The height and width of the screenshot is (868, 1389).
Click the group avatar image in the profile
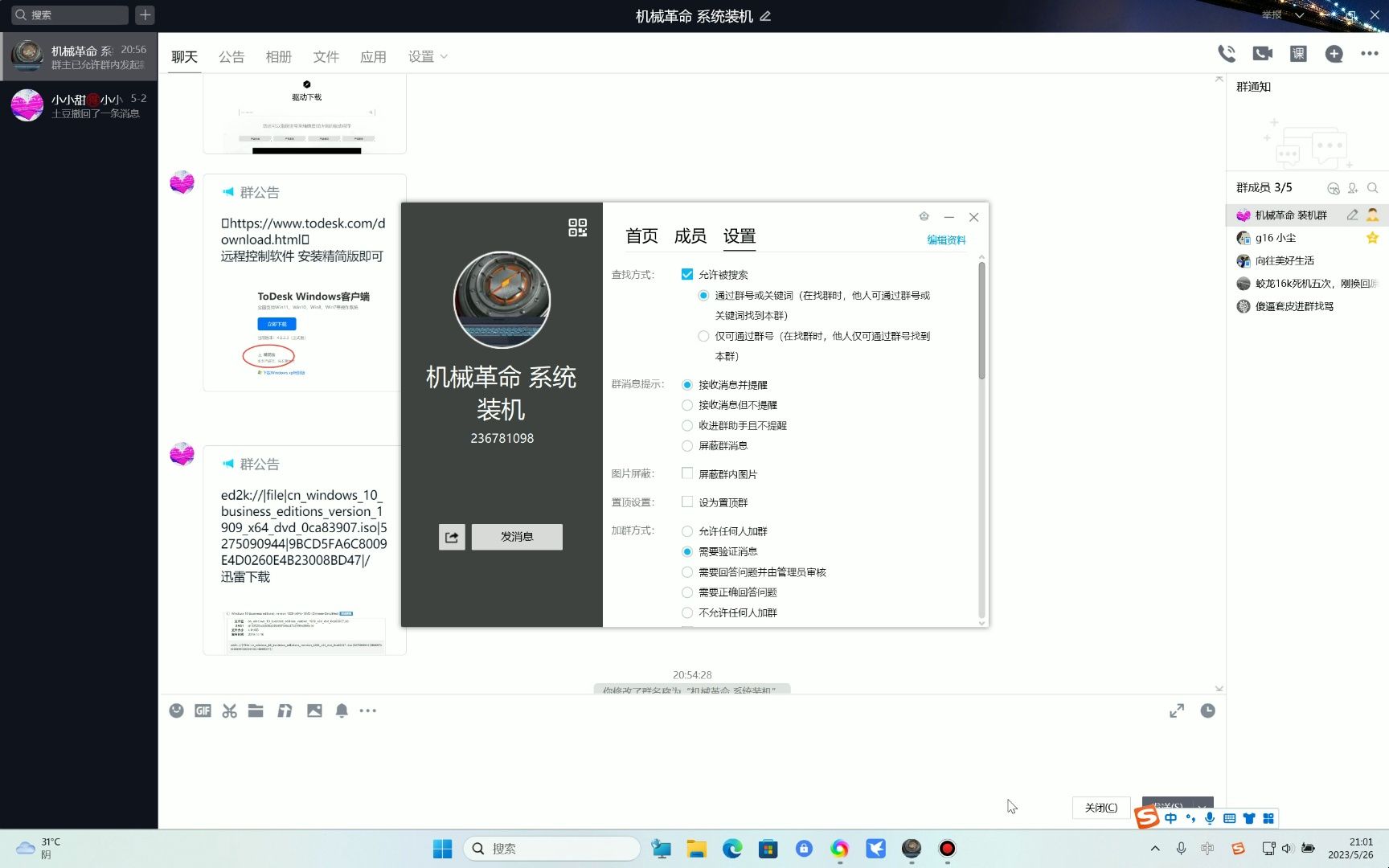click(x=502, y=300)
